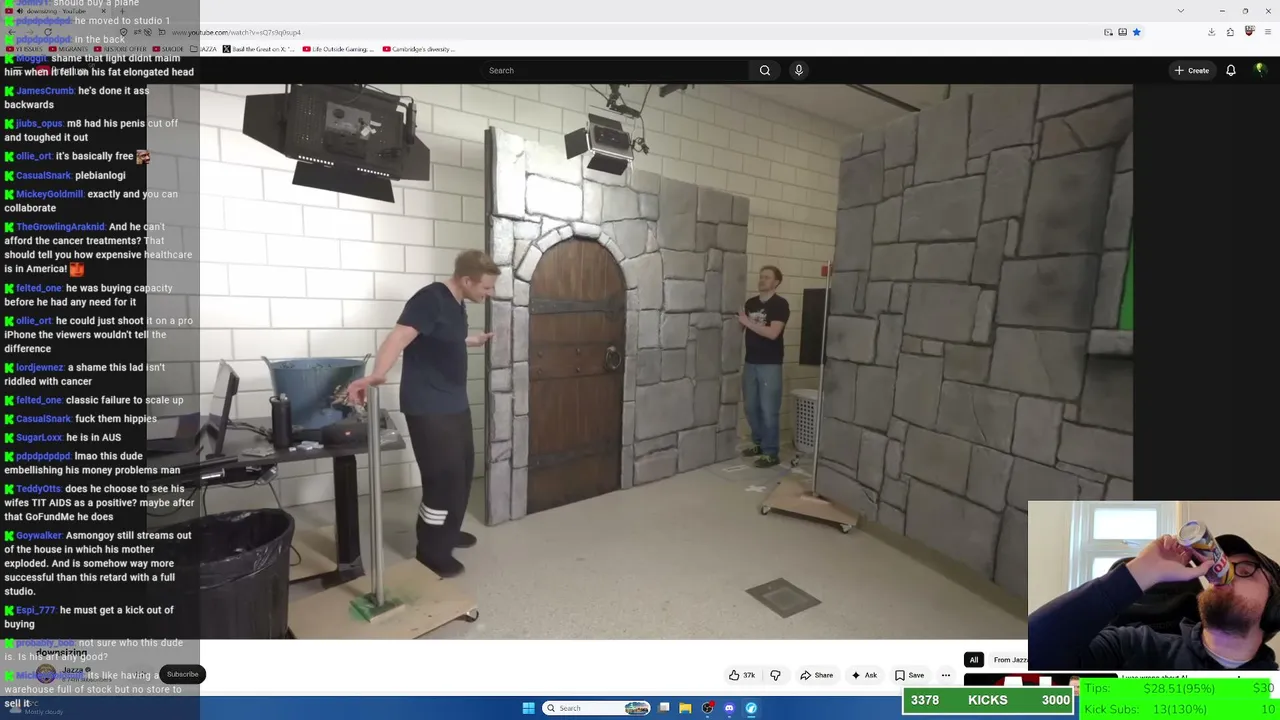
Task: Open the JAZZA bookmarks folder
Action: coord(205,49)
